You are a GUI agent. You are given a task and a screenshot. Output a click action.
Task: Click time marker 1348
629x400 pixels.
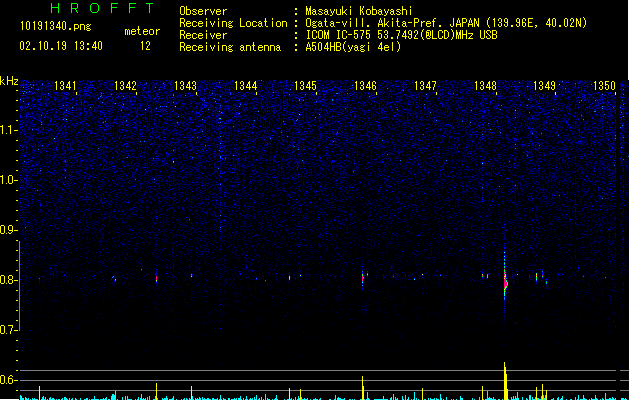point(485,85)
